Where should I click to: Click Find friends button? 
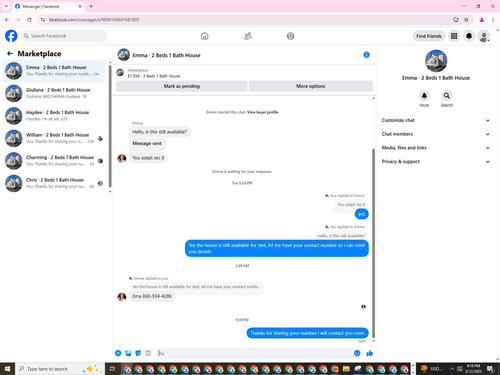pos(429,36)
